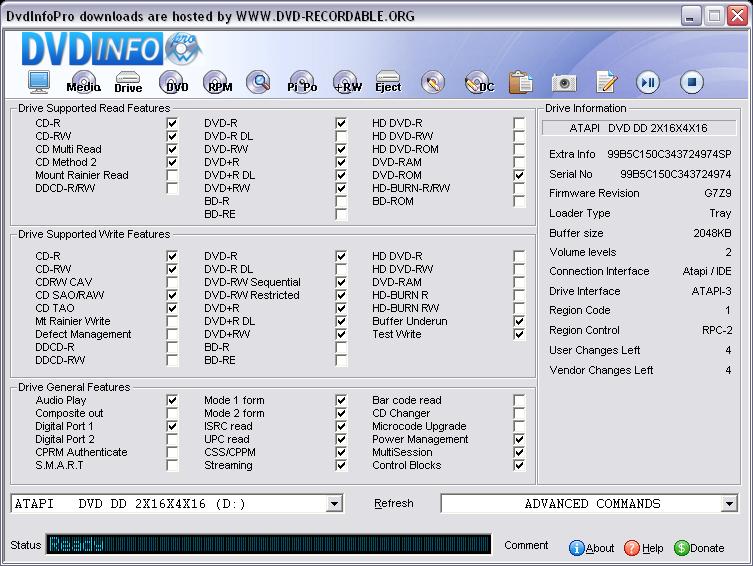753x566 pixels.
Task: Toggle Audio Play checkbox
Action: (172, 400)
